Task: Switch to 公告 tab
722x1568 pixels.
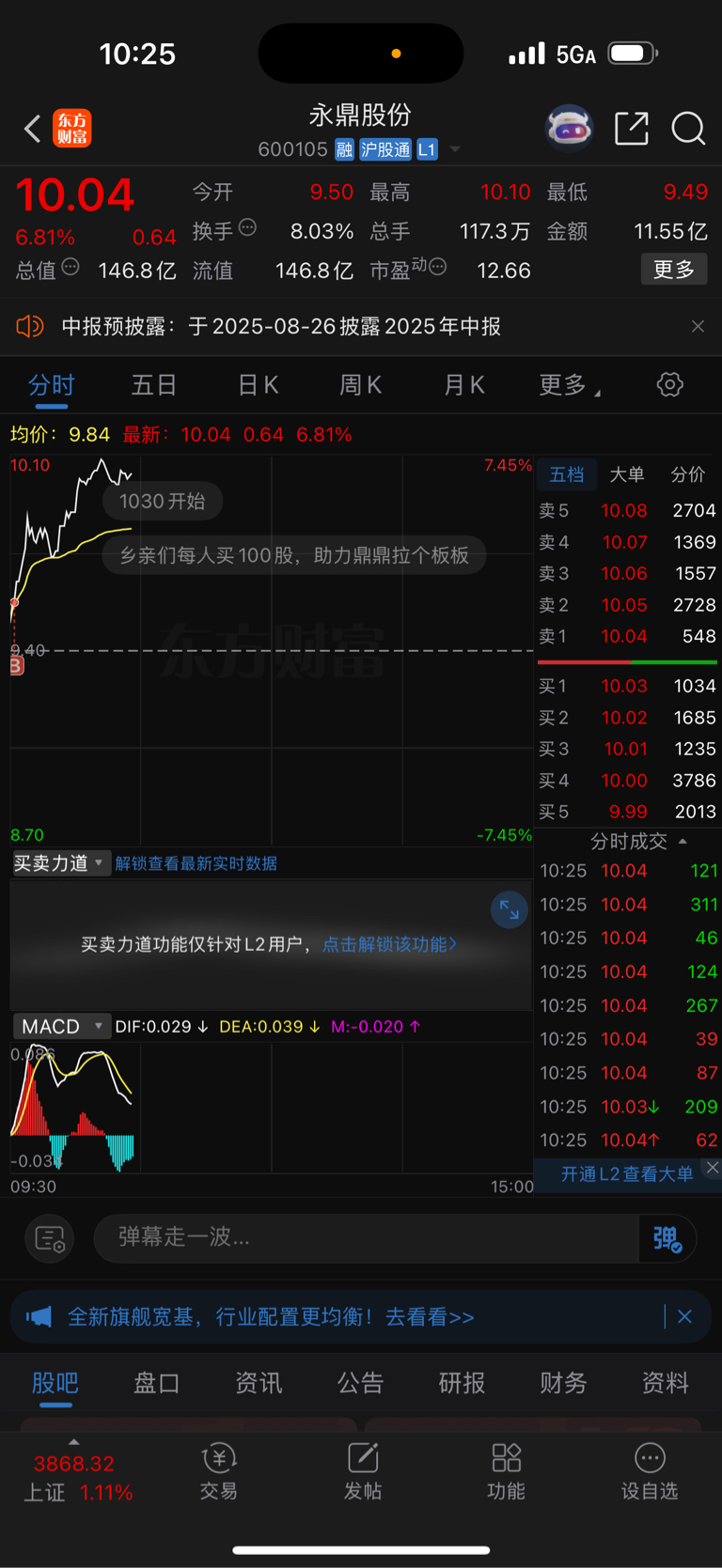Action: pyautogui.click(x=360, y=1383)
